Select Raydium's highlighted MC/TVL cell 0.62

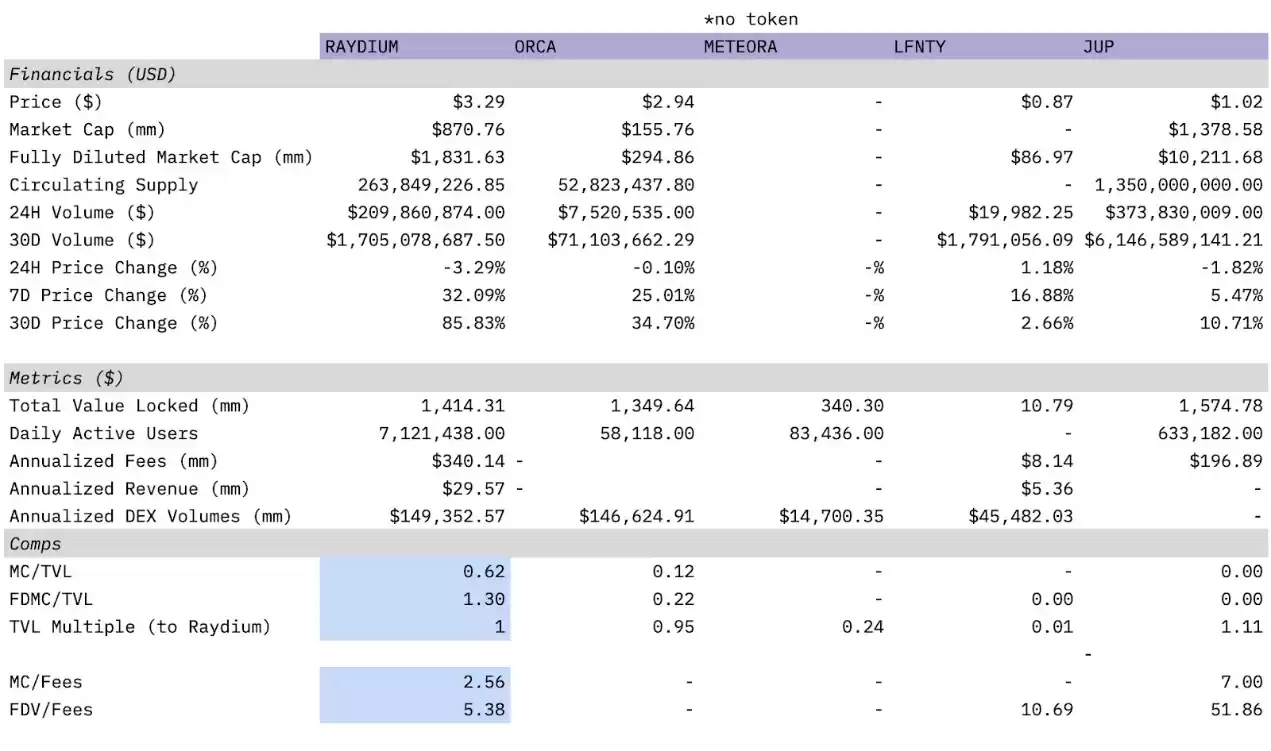483,572
